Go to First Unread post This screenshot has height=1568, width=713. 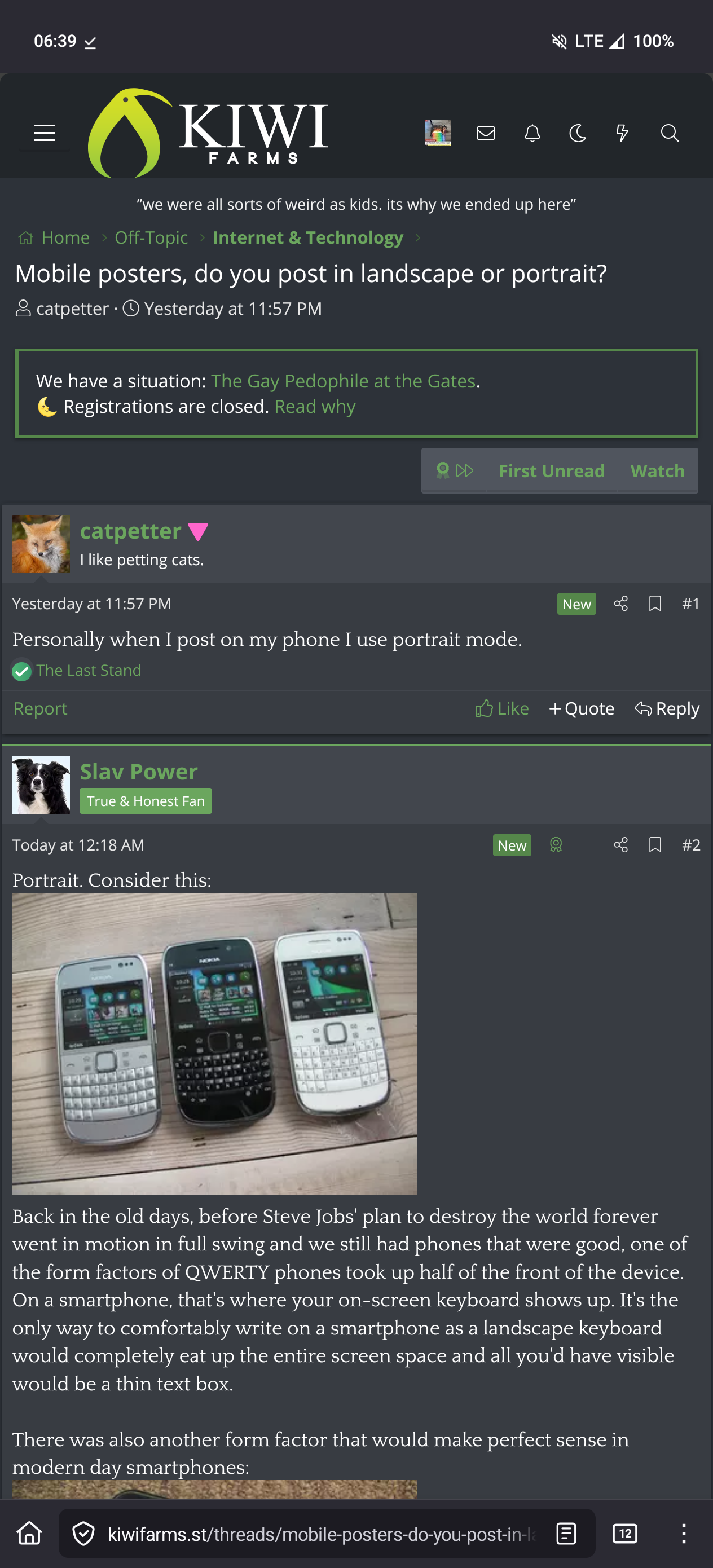click(x=552, y=470)
